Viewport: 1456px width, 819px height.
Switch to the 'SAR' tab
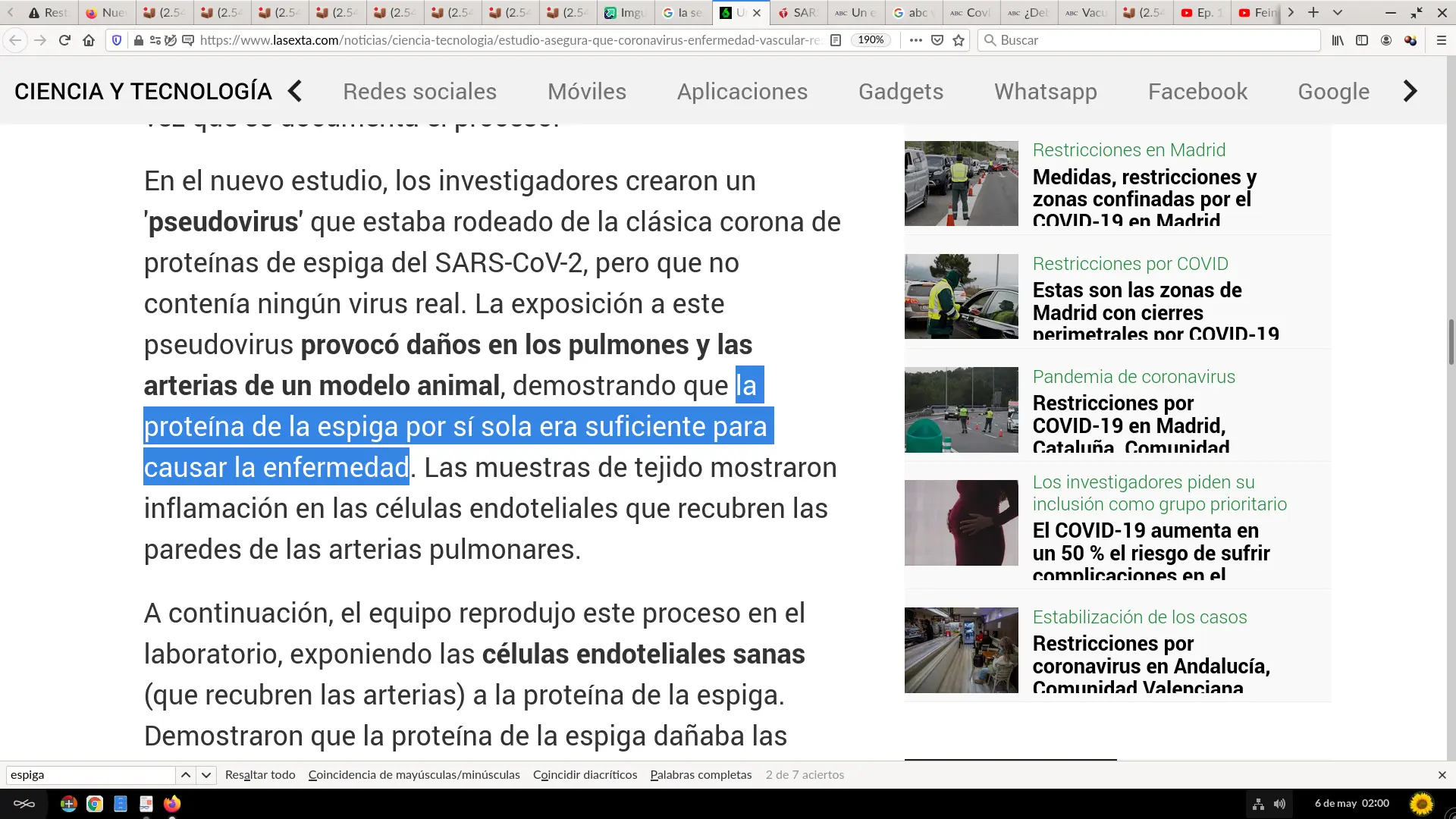(798, 12)
